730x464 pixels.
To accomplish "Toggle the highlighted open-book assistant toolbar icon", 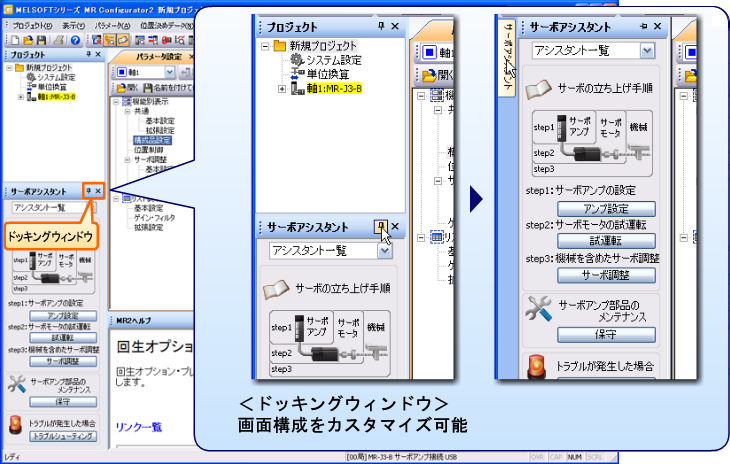I will tap(122, 40).
